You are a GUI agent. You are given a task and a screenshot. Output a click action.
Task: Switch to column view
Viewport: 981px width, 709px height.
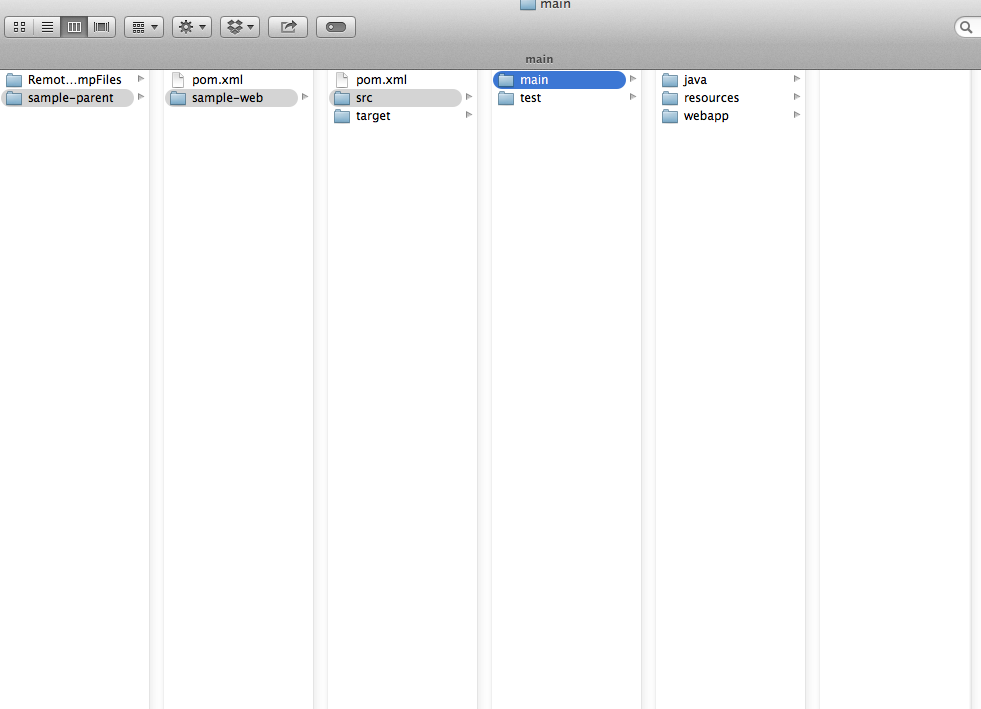pyautogui.click(x=74, y=27)
